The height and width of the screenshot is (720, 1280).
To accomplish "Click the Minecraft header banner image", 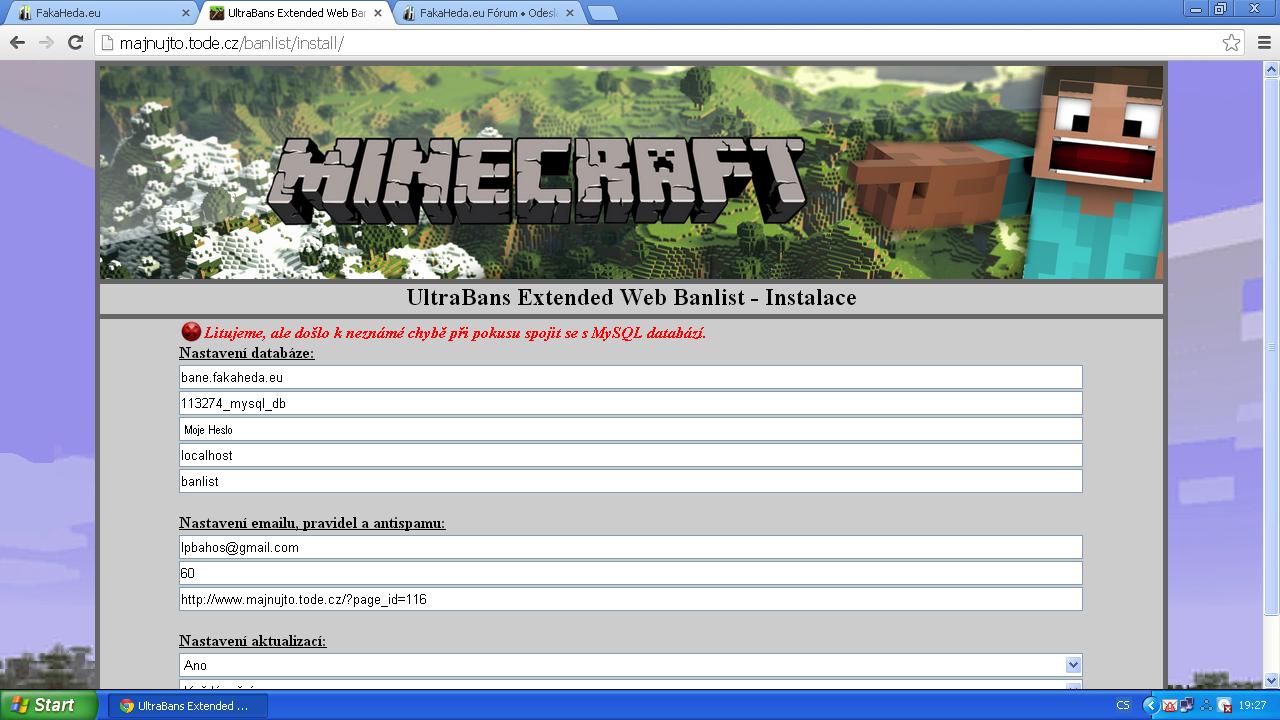I will [x=631, y=172].
